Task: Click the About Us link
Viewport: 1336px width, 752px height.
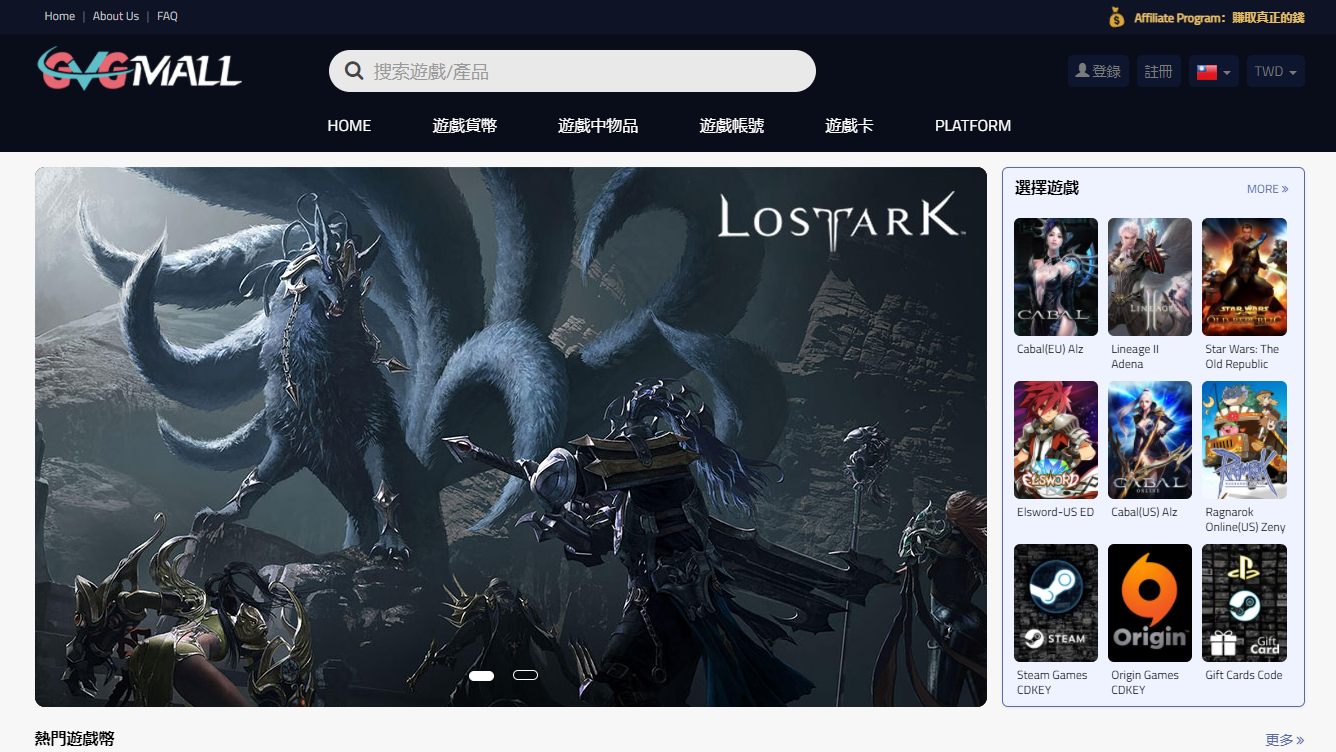Action: coord(116,16)
